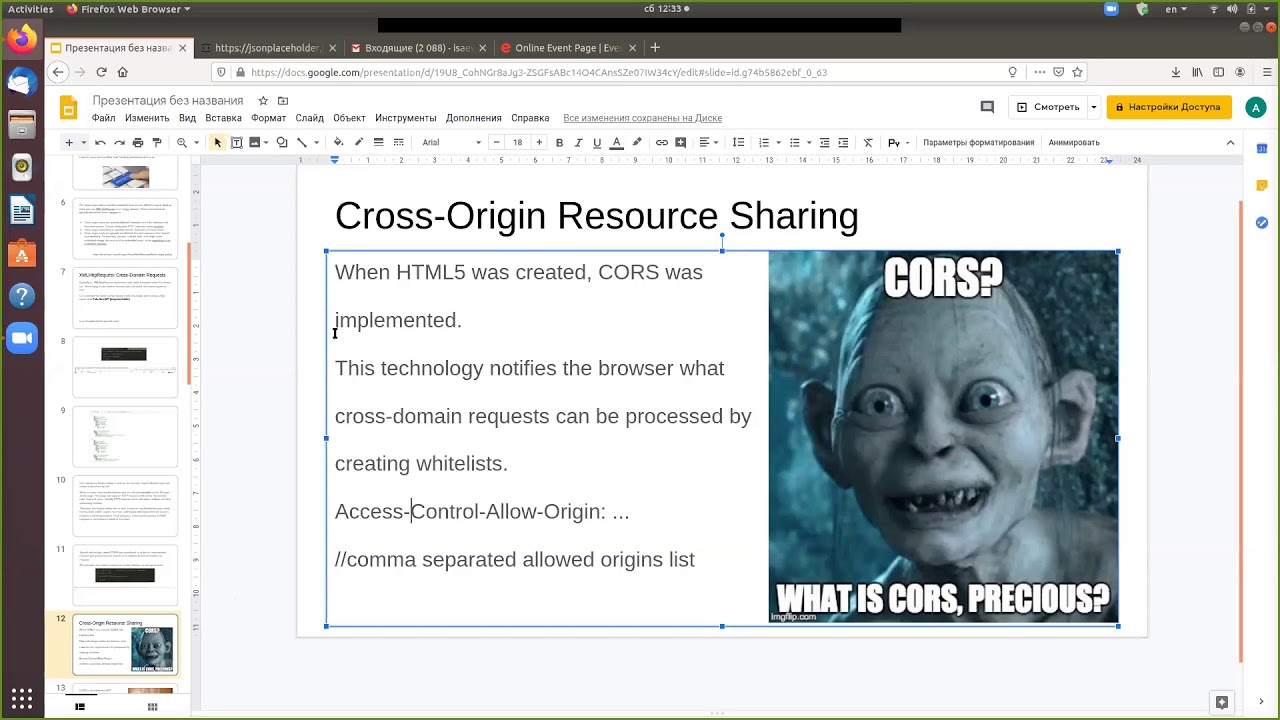1280x720 pixels.
Task: Increase indent of the text
Action: click(x=843, y=142)
